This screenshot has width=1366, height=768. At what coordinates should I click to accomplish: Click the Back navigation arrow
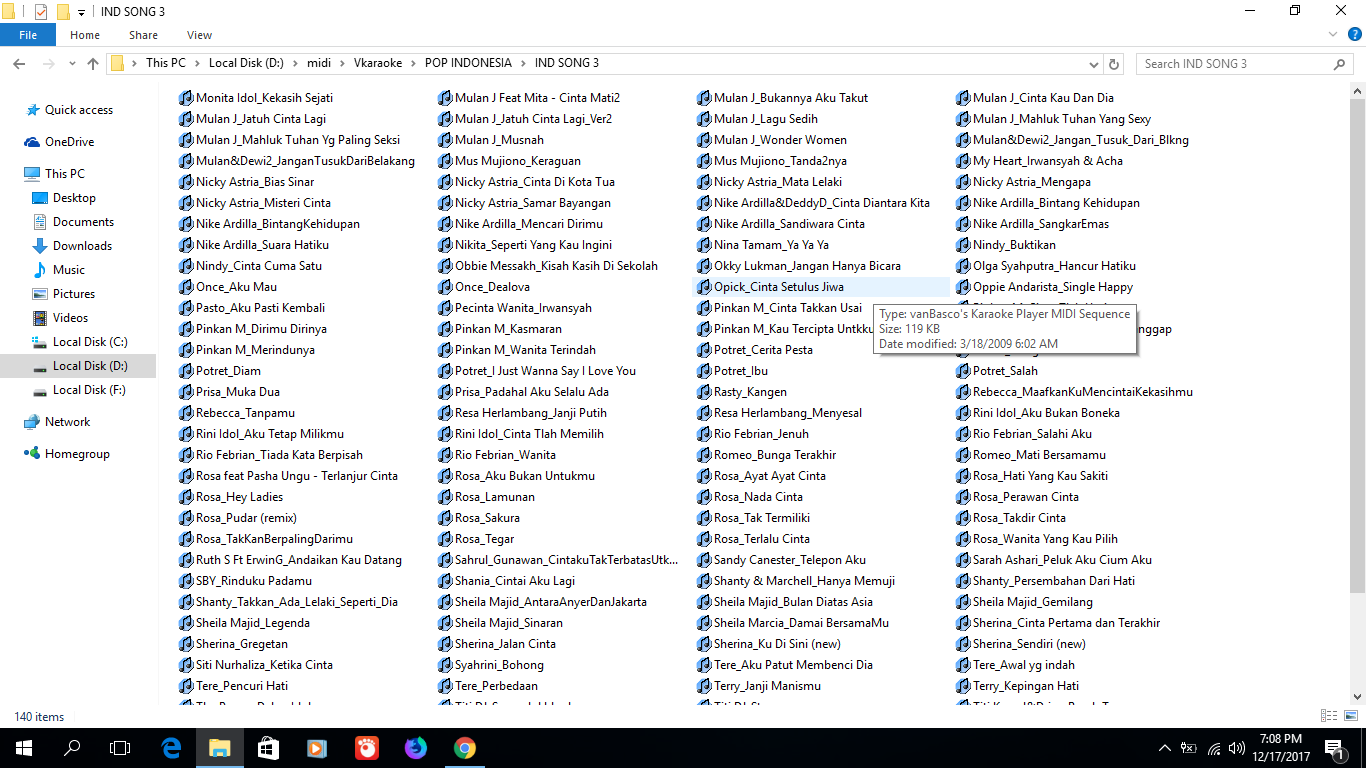18,63
